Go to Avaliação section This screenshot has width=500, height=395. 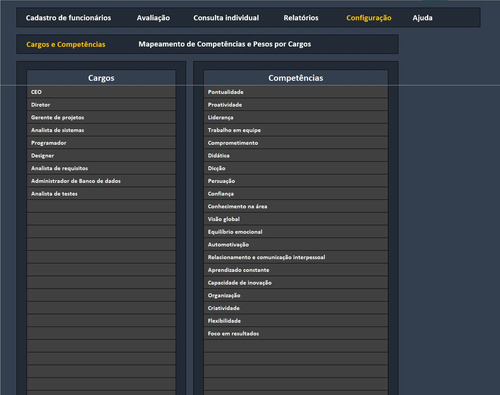tap(153, 18)
